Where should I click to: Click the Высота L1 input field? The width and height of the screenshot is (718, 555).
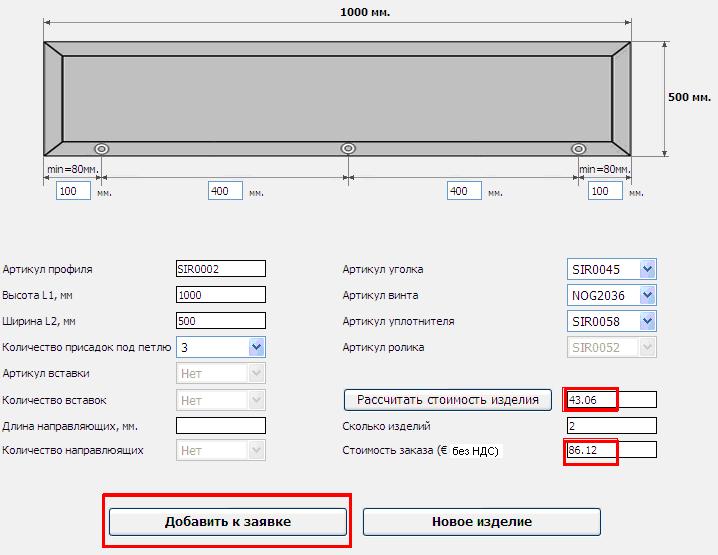pyautogui.click(x=220, y=295)
